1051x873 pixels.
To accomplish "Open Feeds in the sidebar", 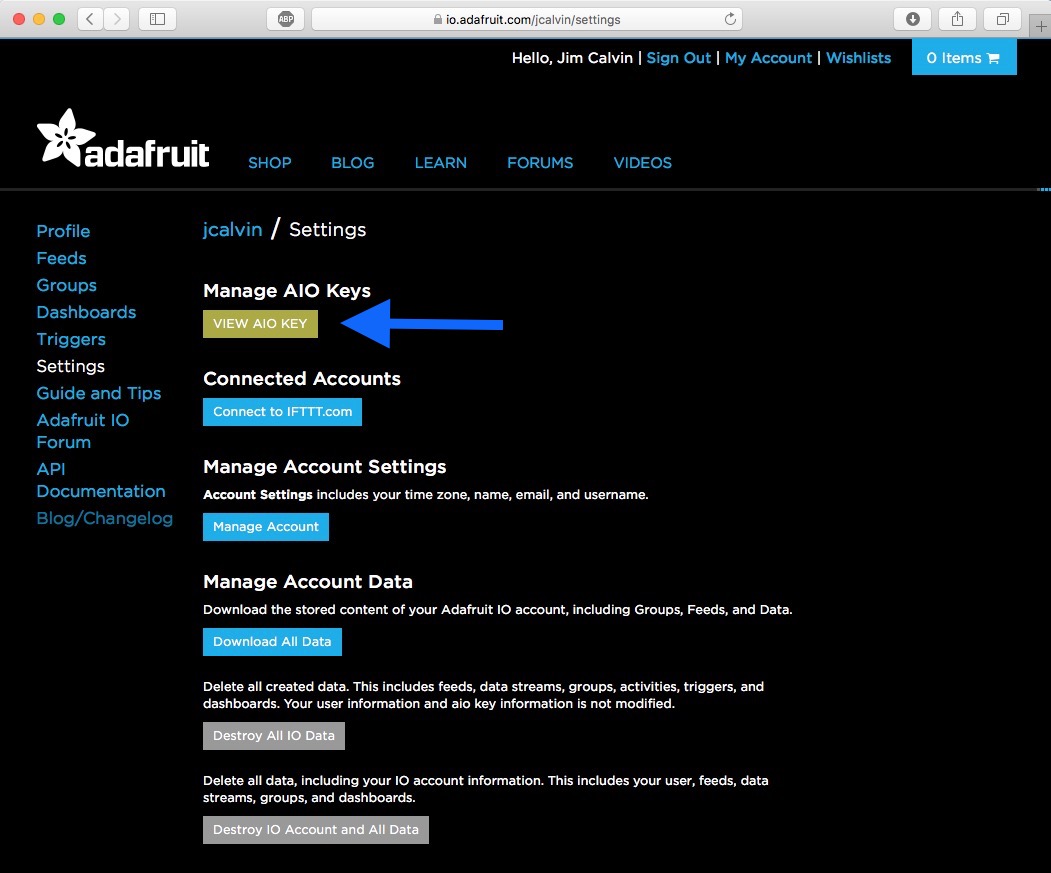I will 61,258.
